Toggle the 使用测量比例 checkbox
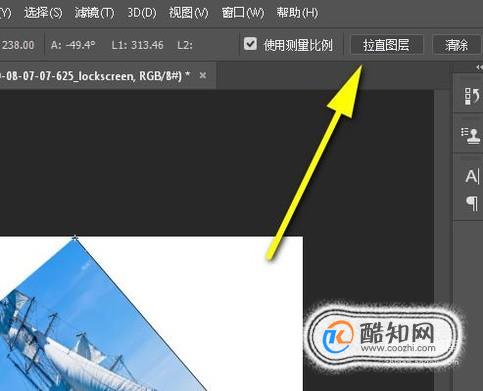 [x=250, y=44]
